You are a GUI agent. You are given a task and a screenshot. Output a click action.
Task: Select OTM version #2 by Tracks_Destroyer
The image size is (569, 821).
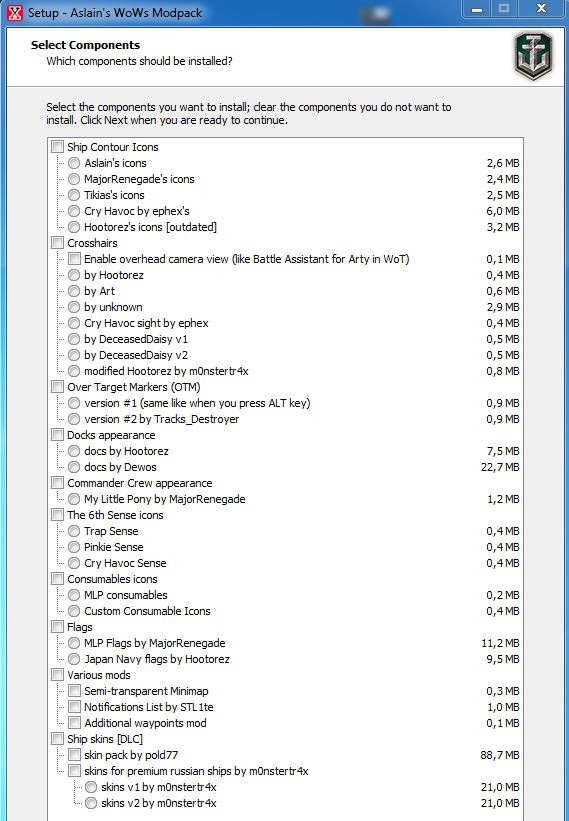74,419
